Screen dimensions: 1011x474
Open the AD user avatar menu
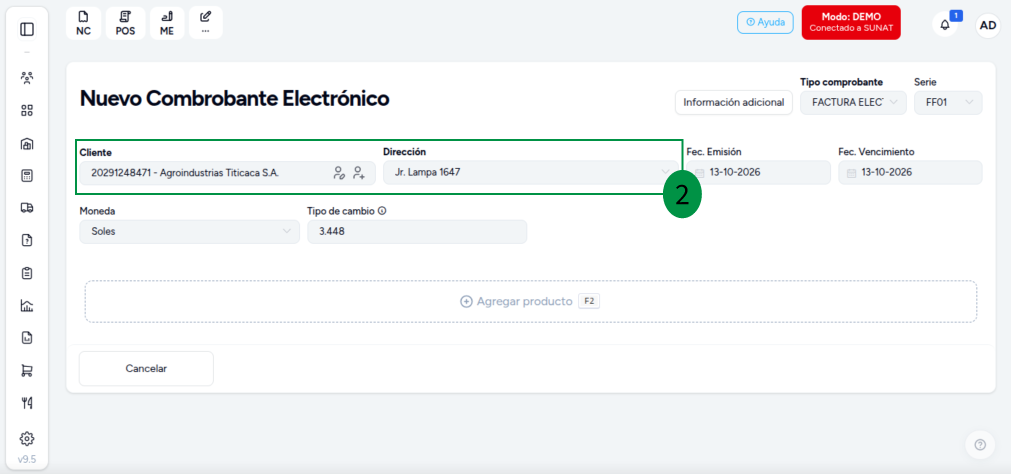(987, 25)
